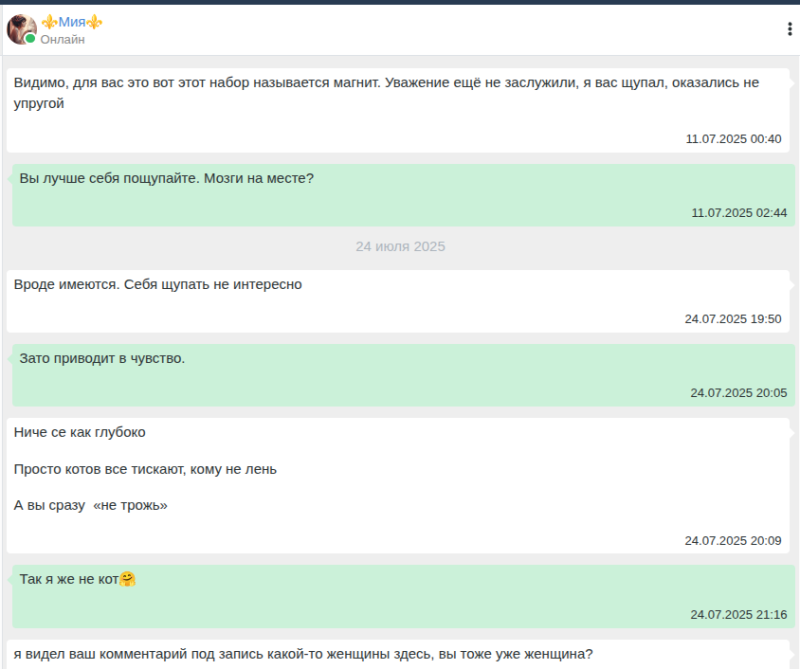Click the line 'А вы сразу «не трожь»'
This screenshot has height=669, width=800.
pos(91,505)
